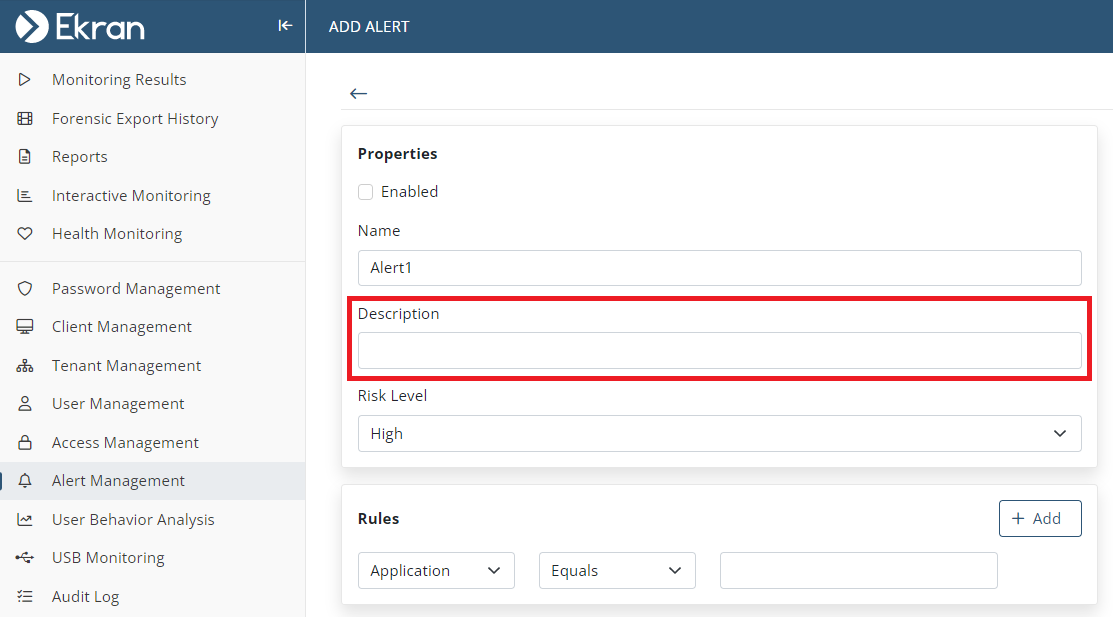Click the alert Name input field
The height and width of the screenshot is (617, 1113).
[x=719, y=268]
